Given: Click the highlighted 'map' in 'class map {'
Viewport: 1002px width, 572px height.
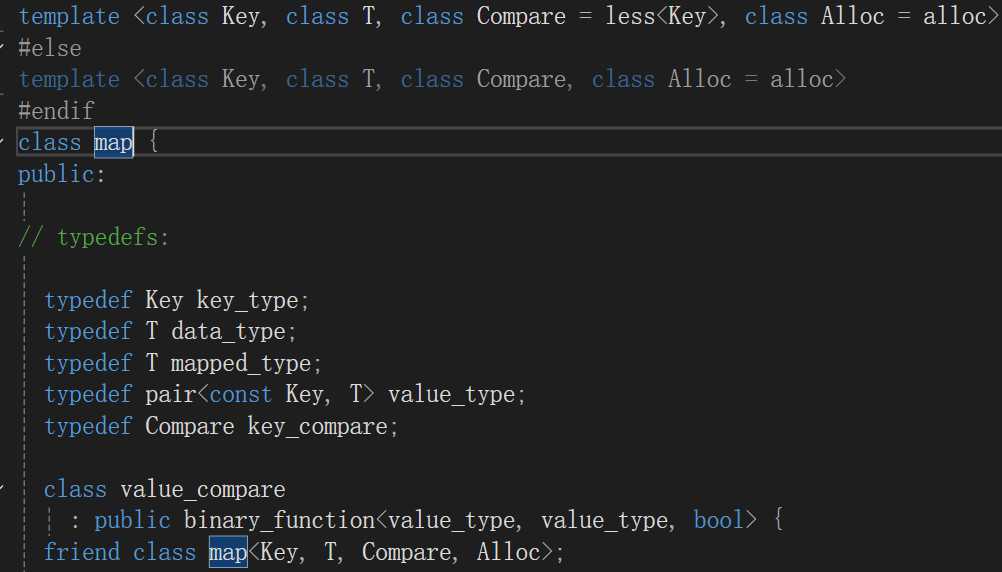Looking at the screenshot, I should pyautogui.click(x=113, y=143).
